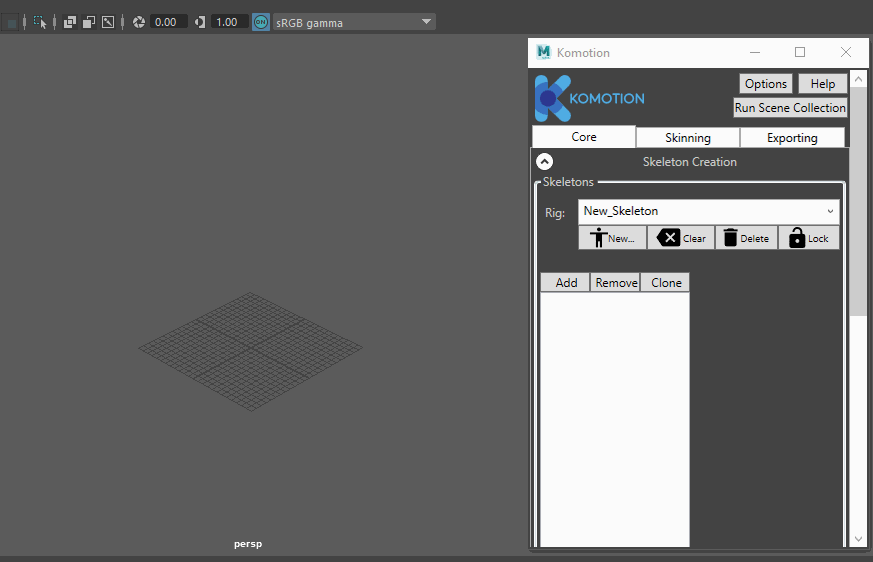Switch to the Skinning tab
This screenshot has height=562, width=873.
pyautogui.click(x=688, y=138)
